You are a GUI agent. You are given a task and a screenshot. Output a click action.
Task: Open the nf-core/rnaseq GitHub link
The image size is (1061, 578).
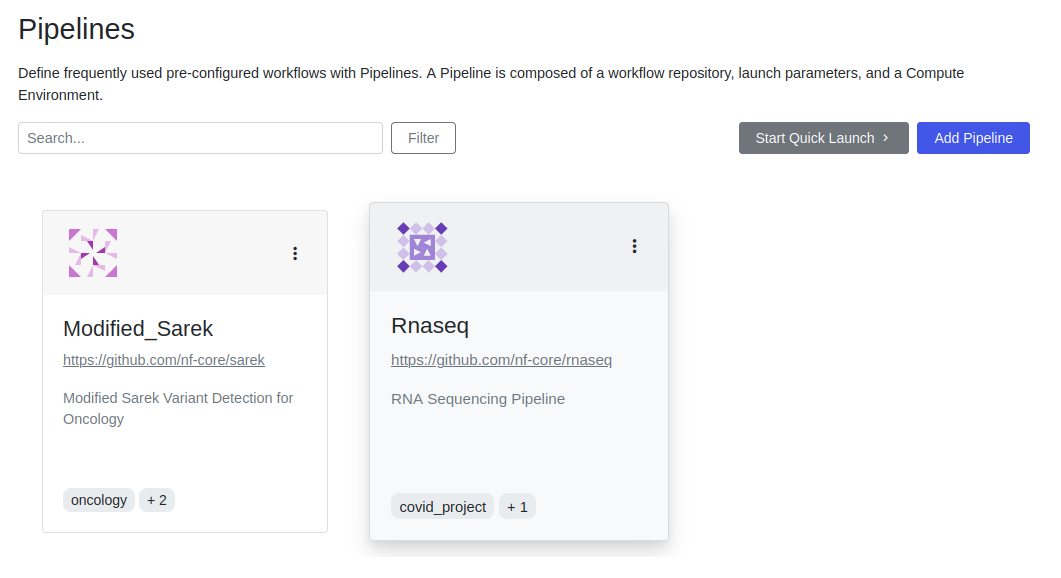pos(501,360)
